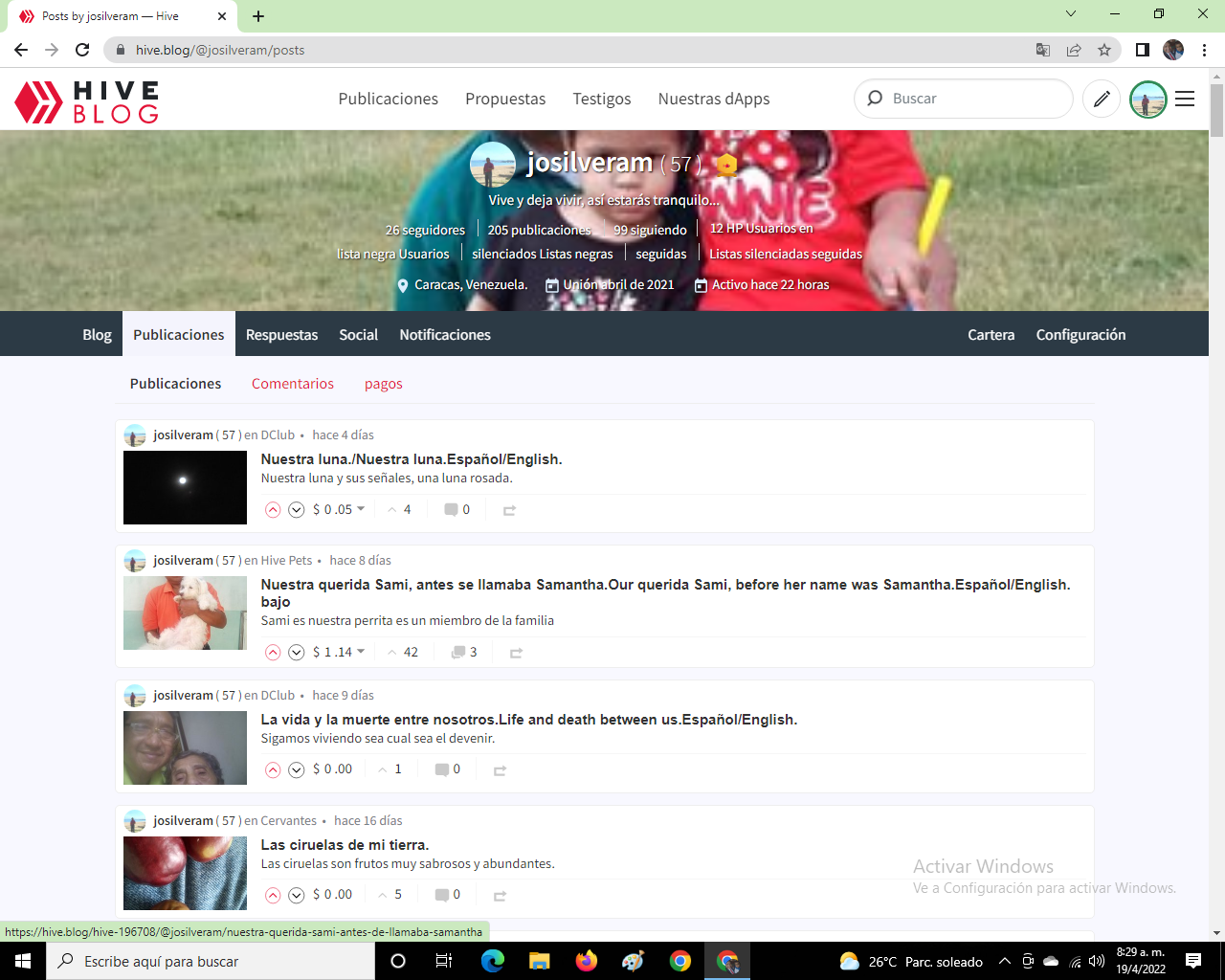1225x980 pixels.
Task: Click the browser reload button
Action: tap(82, 50)
